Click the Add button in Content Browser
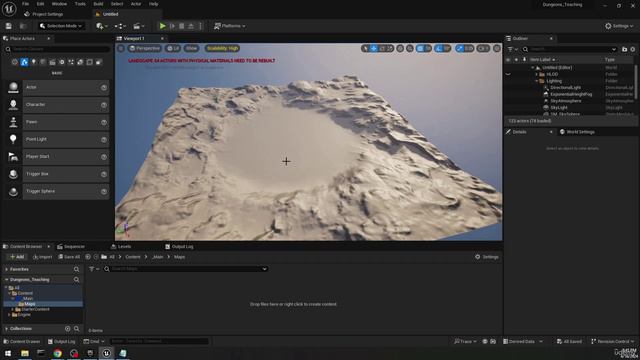This screenshot has height=360, width=640. pos(17,257)
